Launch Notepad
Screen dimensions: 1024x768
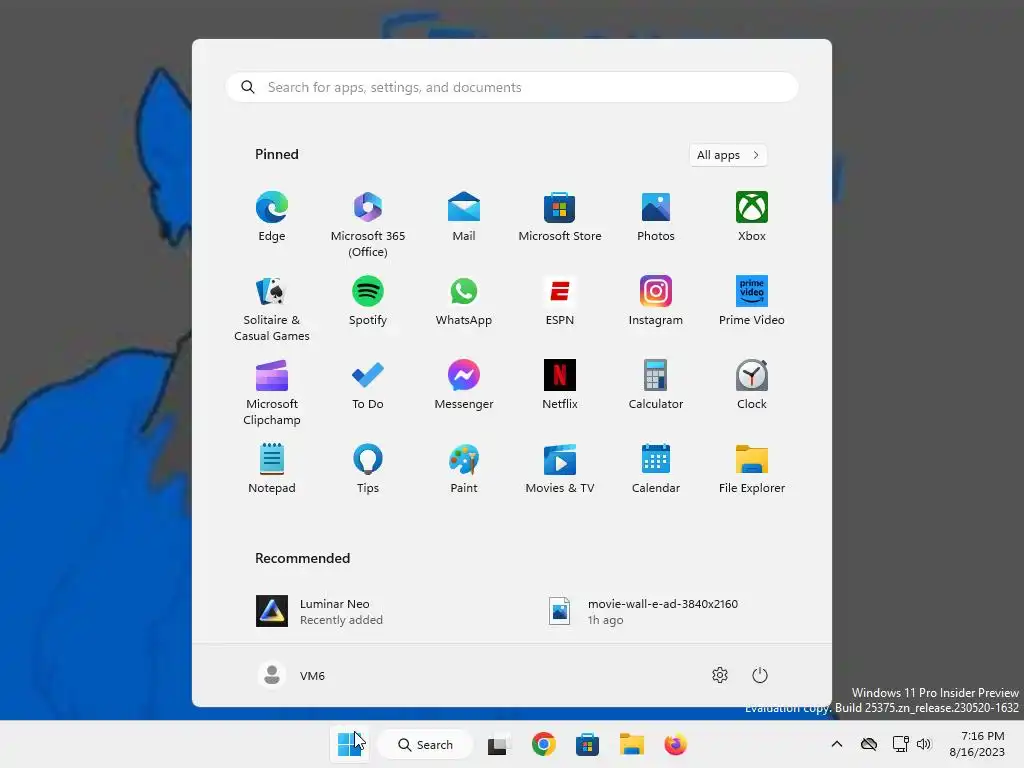(272, 469)
